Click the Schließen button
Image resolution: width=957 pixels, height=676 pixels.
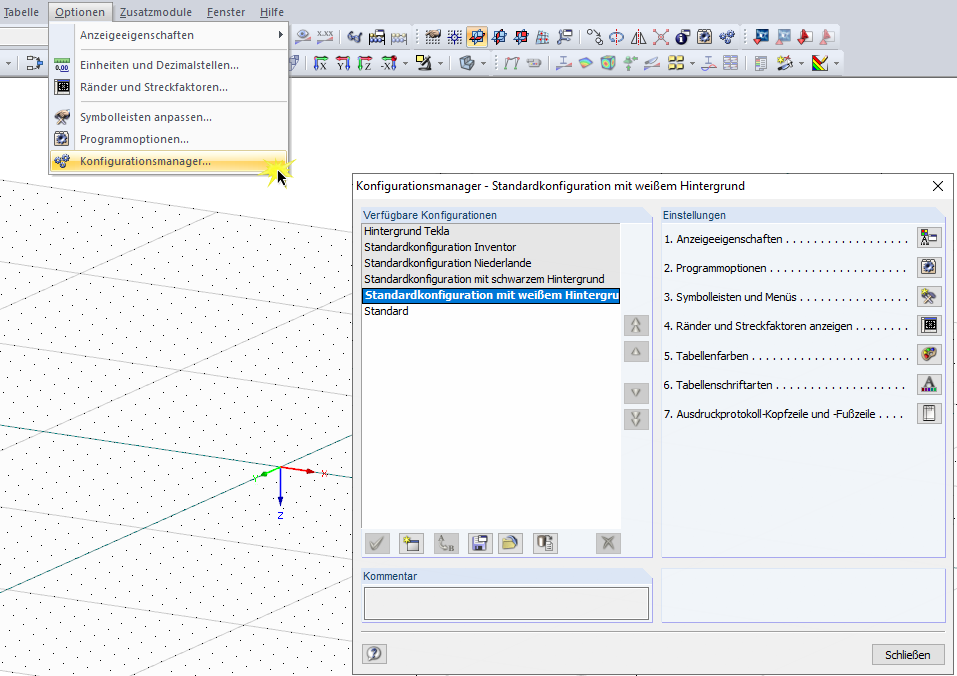pyautogui.click(x=907, y=655)
